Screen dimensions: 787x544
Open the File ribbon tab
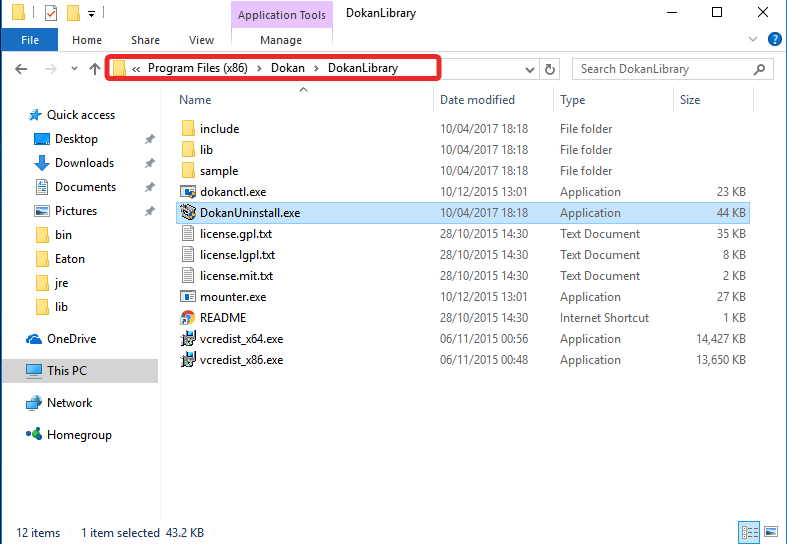coord(30,40)
